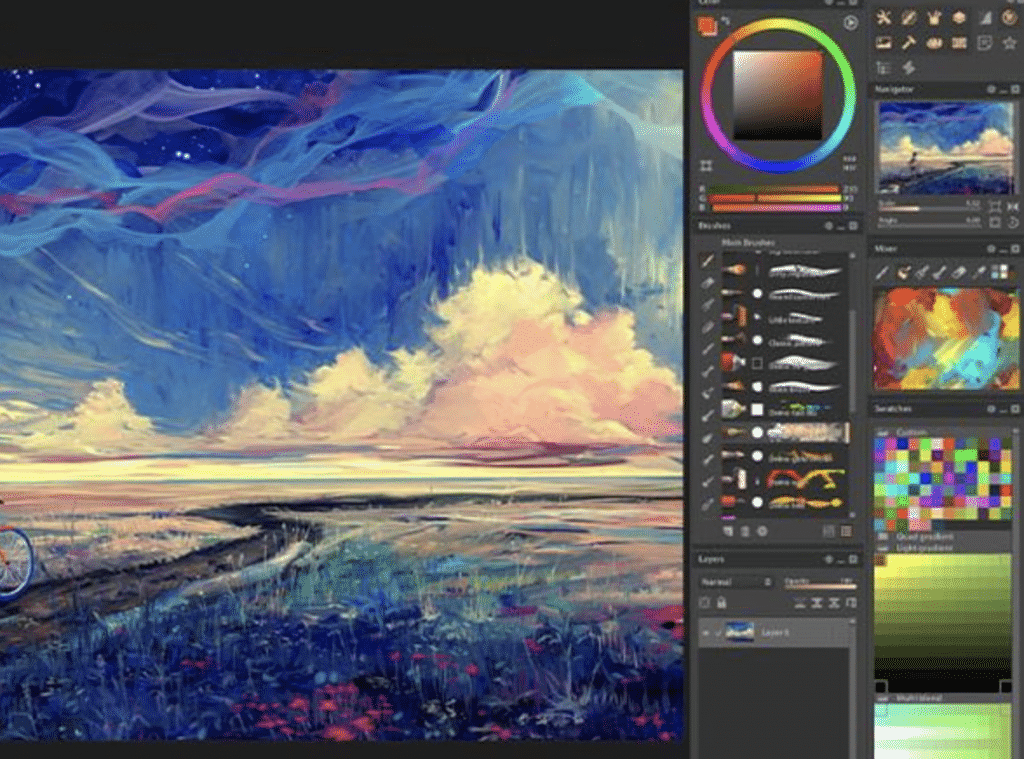Select the wrench tool icon in the top toolbar
This screenshot has width=1024, height=759.
pyautogui.click(x=884, y=17)
